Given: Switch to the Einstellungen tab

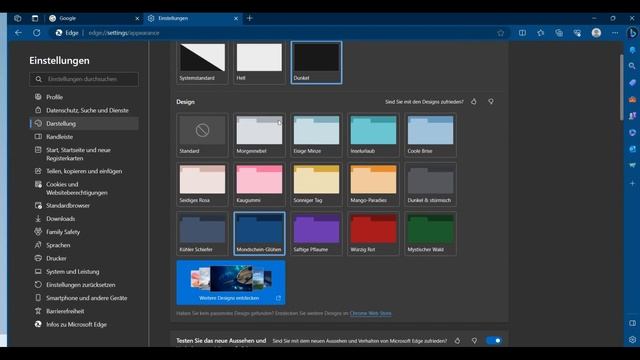Looking at the screenshot, I should [x=193, y=18].
